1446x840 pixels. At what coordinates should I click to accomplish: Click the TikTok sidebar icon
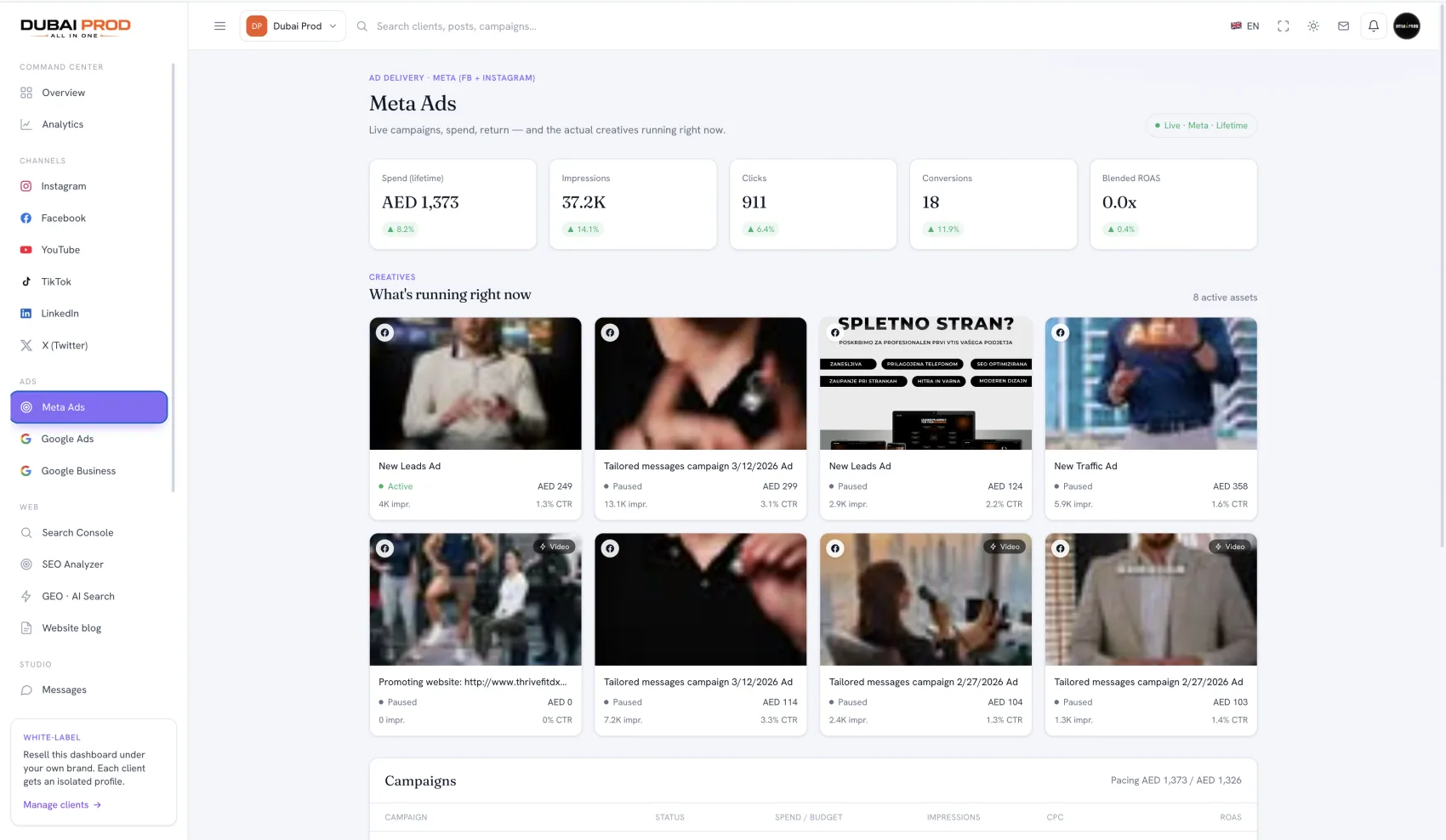[x=26, y=281]
